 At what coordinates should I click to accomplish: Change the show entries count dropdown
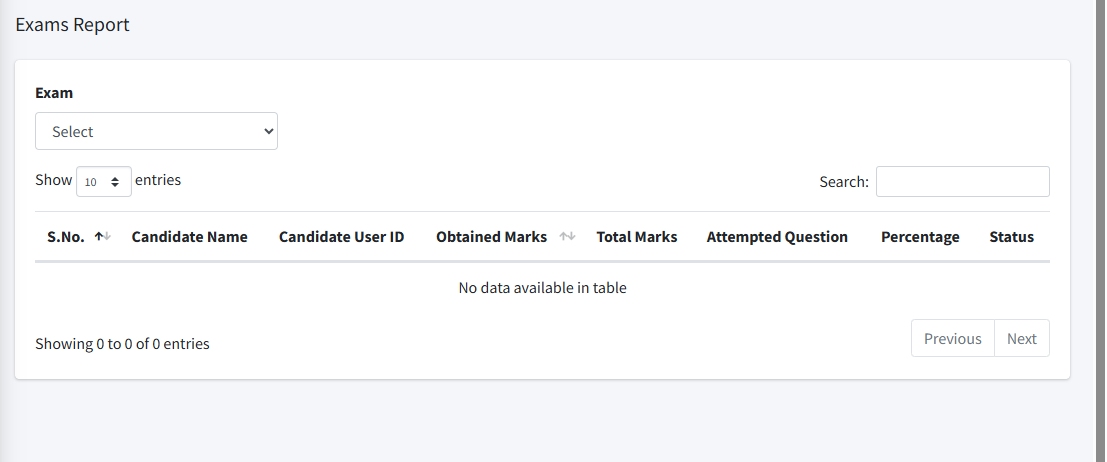[x=103, y=181]
